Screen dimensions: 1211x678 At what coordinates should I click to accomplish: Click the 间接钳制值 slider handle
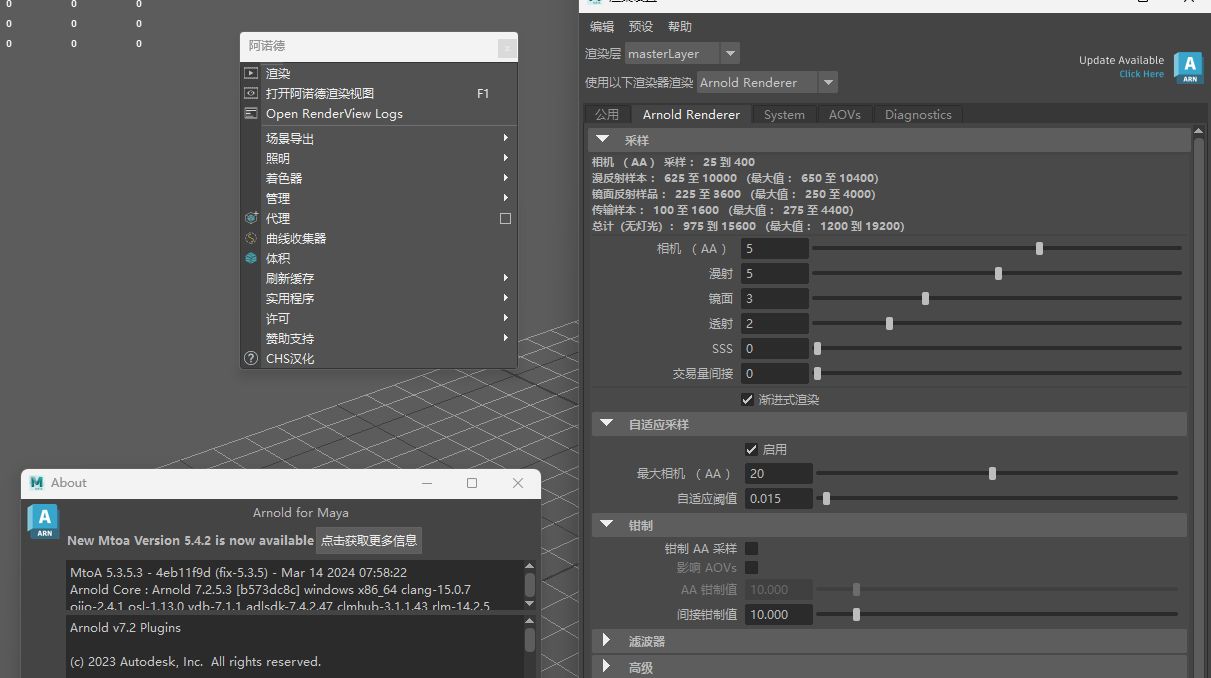[856, 614]
